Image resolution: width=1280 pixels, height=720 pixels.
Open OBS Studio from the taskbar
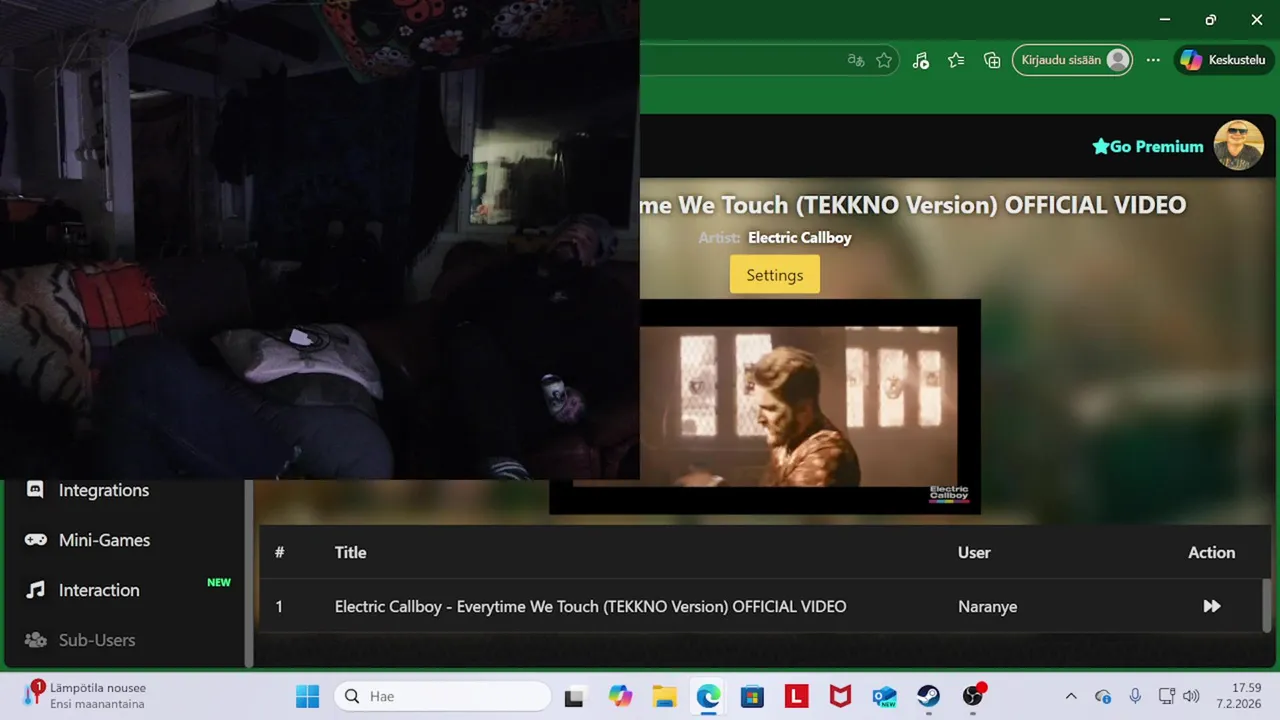point(973,696)
